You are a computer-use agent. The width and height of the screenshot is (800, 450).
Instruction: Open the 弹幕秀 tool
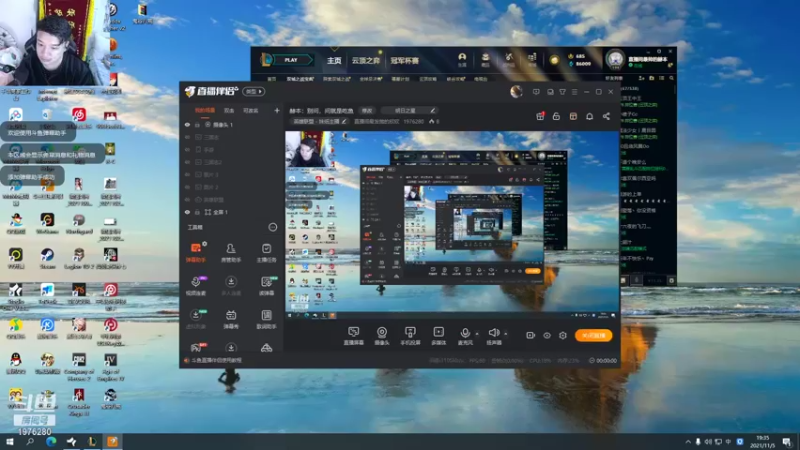231,319
